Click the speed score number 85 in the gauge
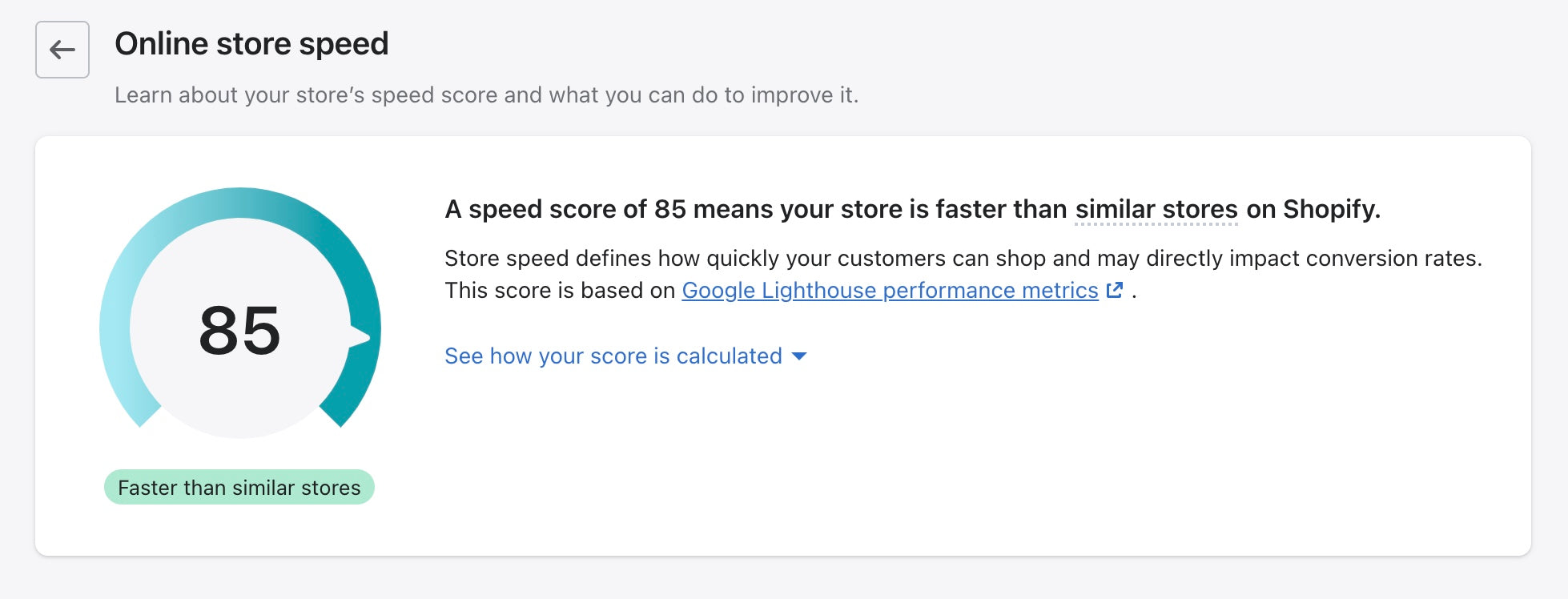Viewport: 1568px width, 599px height. 239,331
